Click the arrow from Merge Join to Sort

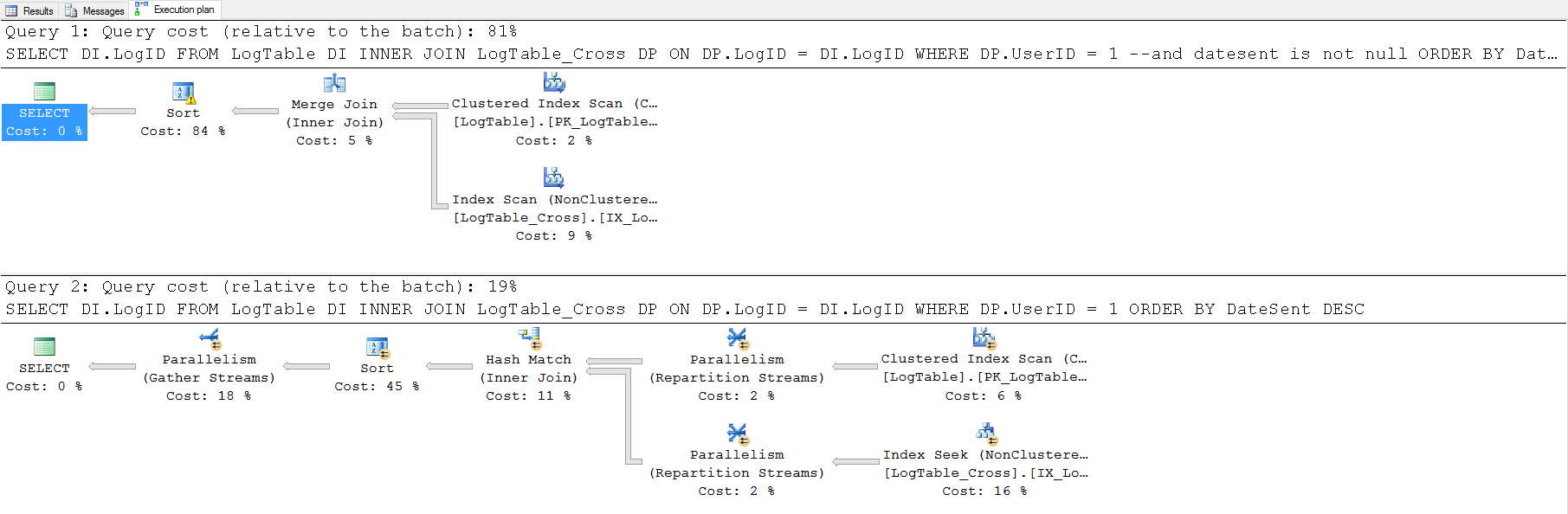click(255, 111)
